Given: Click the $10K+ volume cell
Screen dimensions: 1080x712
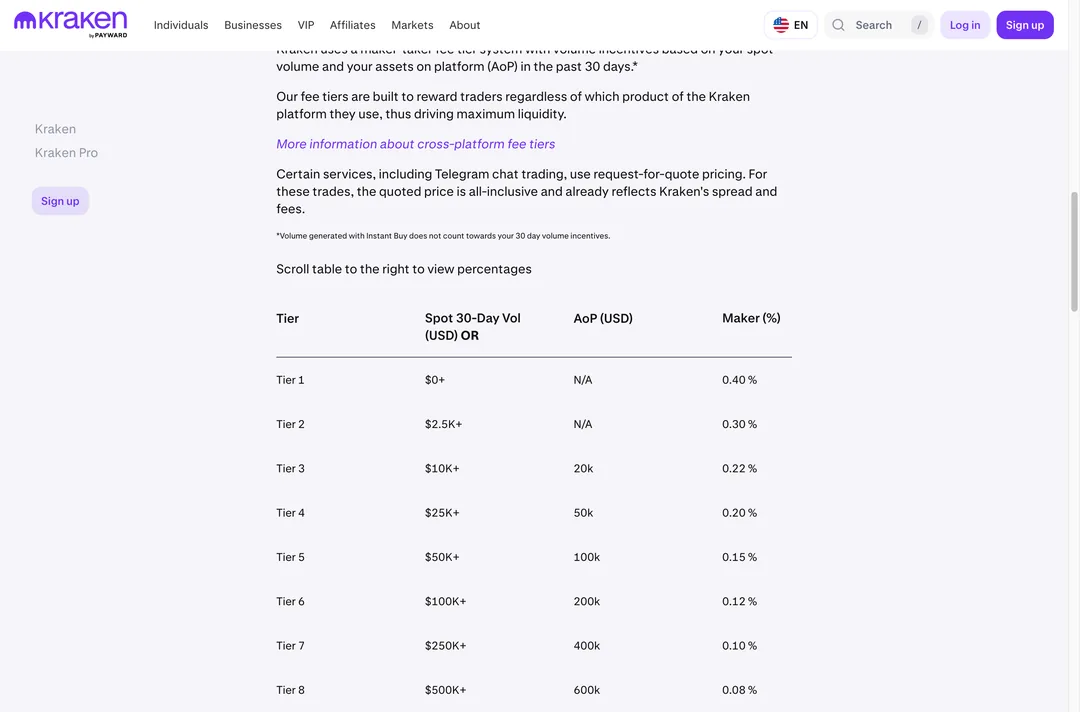Looking at the screenshot, I should 442,468.
